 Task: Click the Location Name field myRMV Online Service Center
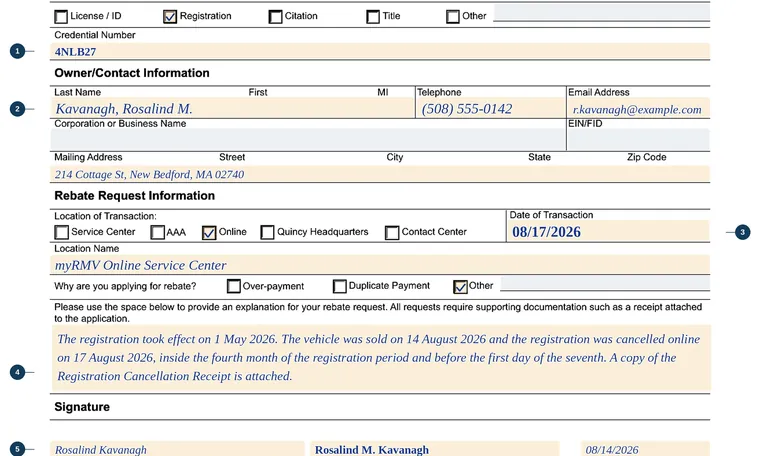click(x=380, y=265)
